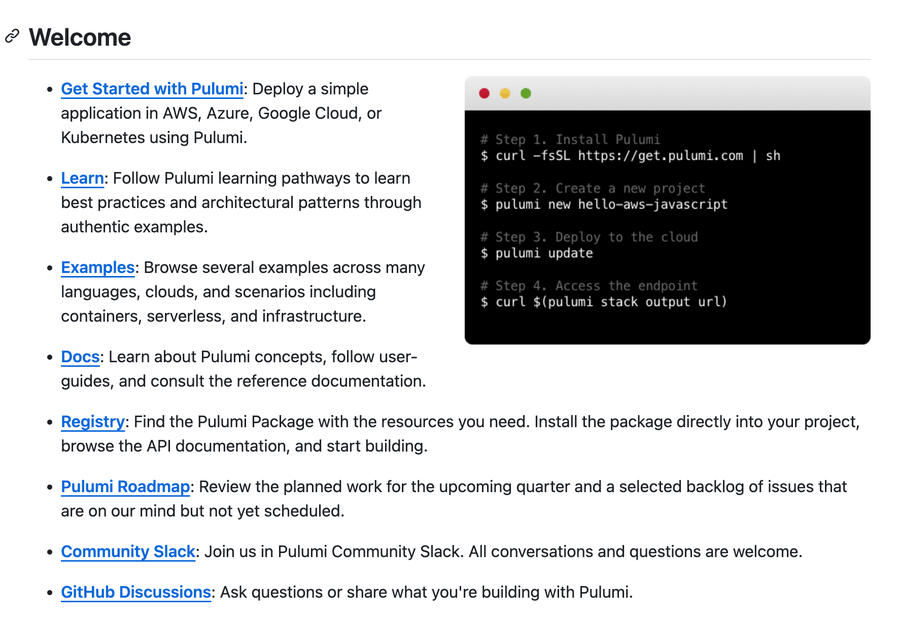Click the '# Step 4. Access the endpoint' comment
899x619 pixels.
(x=589, y=285)
